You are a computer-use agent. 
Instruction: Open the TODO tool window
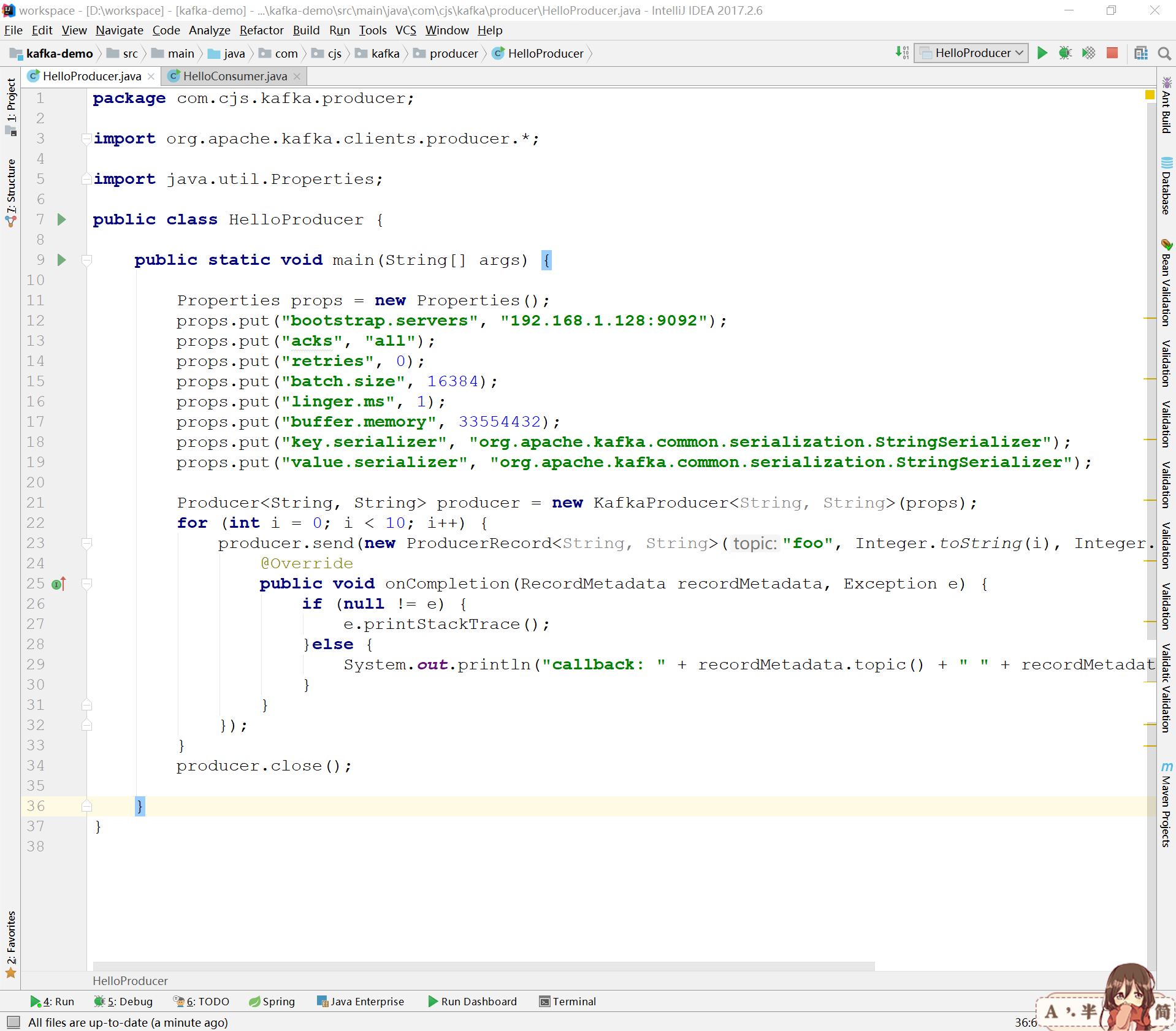[x=201, y=1002]
